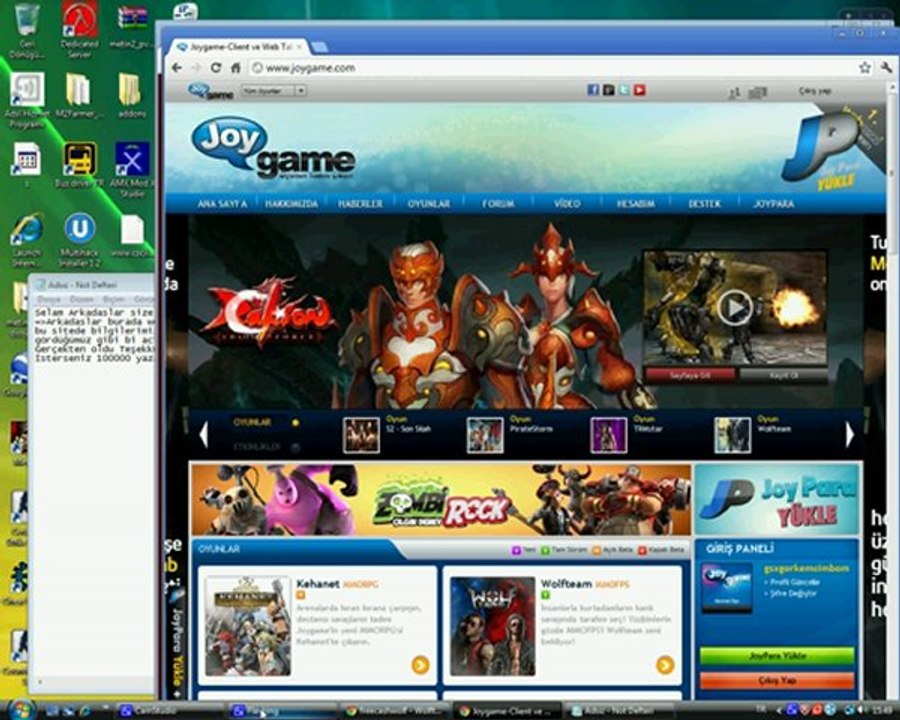The height and width of the screenshot is (720, 900).
Task: Click the Profil Güncelle link
Action: tap(795, 582)
